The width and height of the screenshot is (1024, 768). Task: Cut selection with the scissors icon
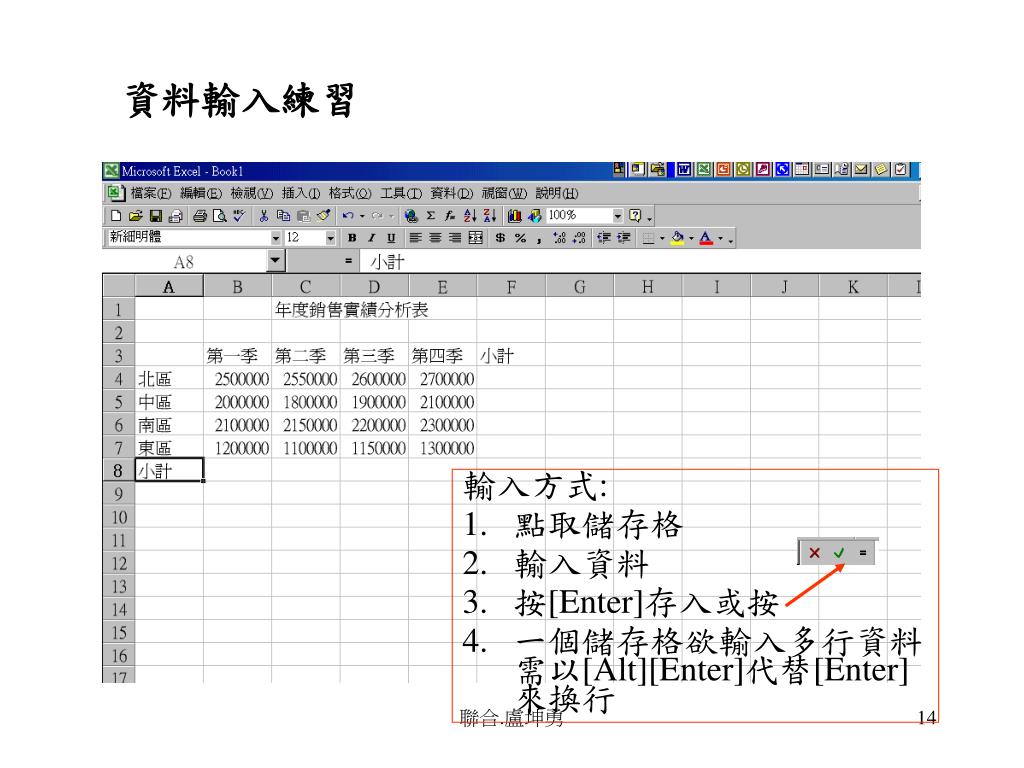(264, 216)
